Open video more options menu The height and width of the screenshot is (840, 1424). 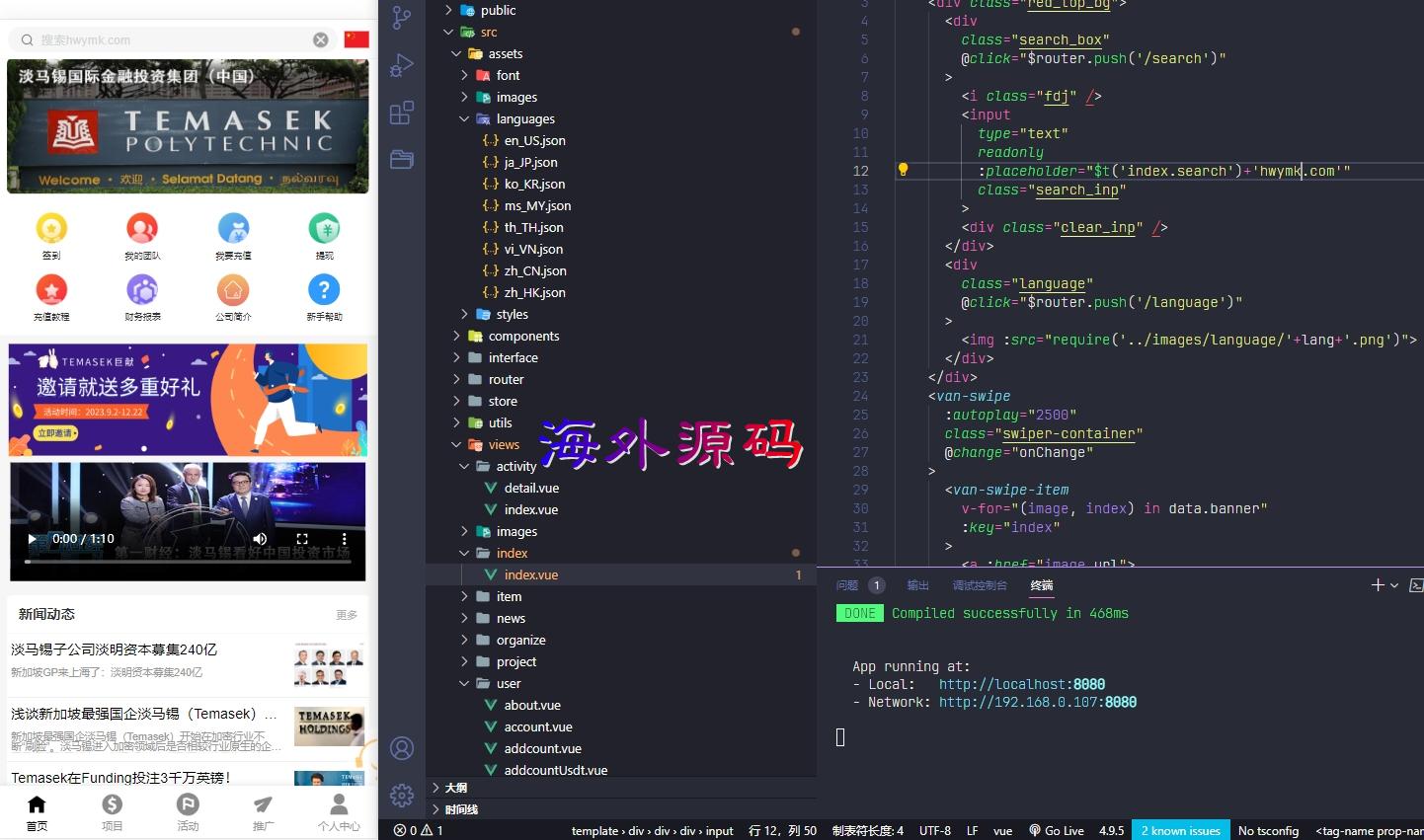click(x=344, y=539)
